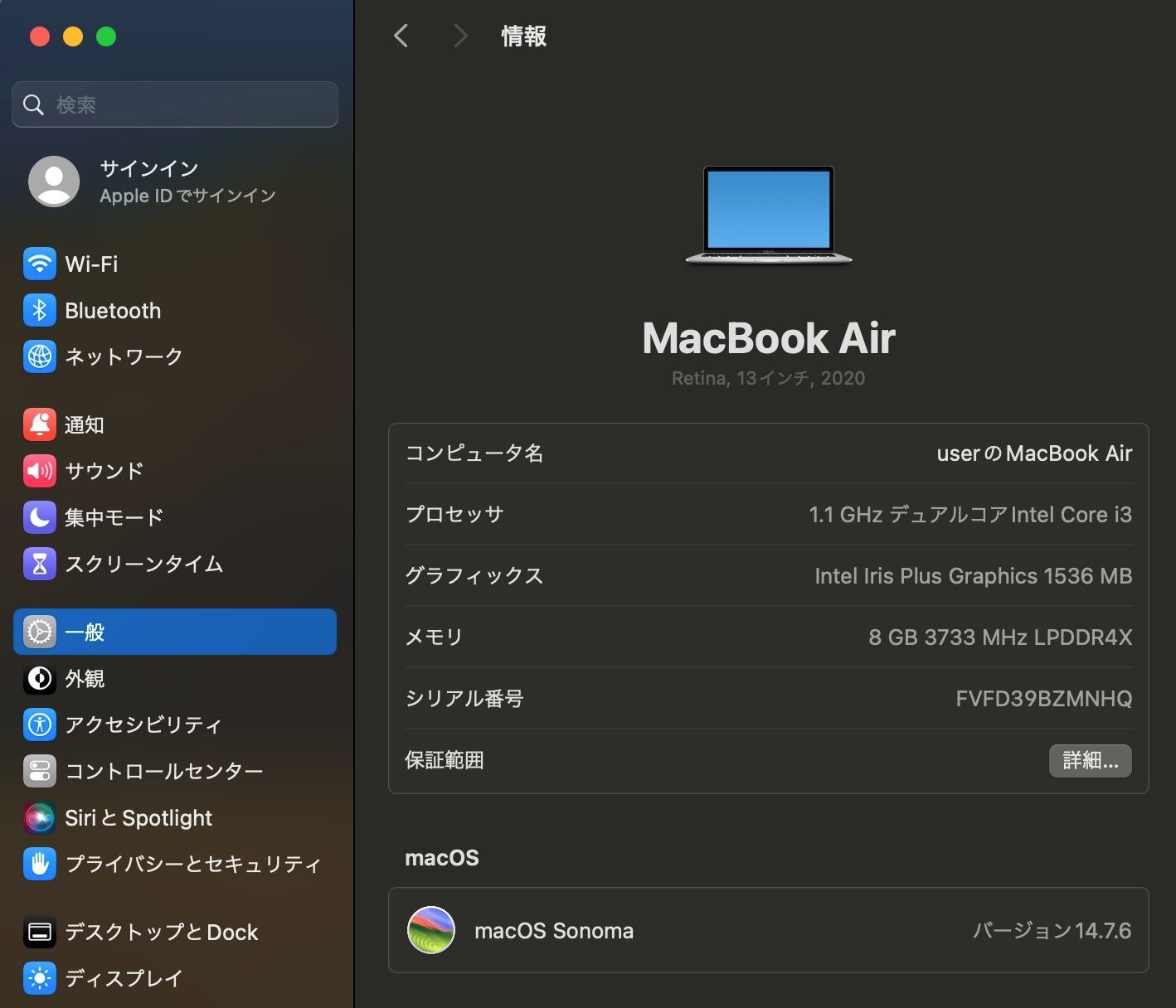Open Bluetooth settings
The height and width of the screenshot is (1008, 1176).
click(x=175, y=311)
